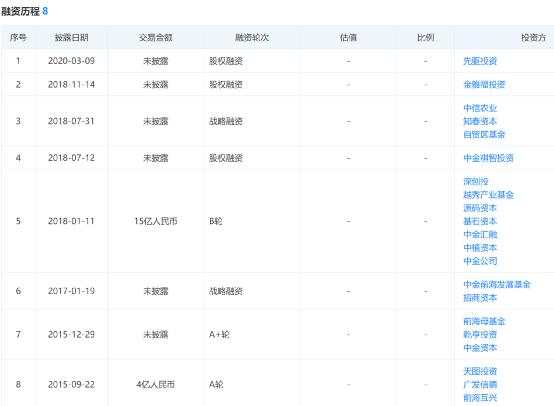The height and width of the screenshot is (406, 554).
Task: Click the 前海互兴 investor link
Action: pos(480,398)
